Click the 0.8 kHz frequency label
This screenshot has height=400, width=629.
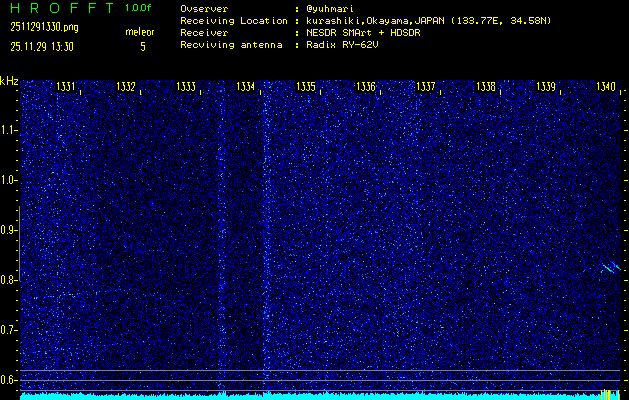pos(8,280)
